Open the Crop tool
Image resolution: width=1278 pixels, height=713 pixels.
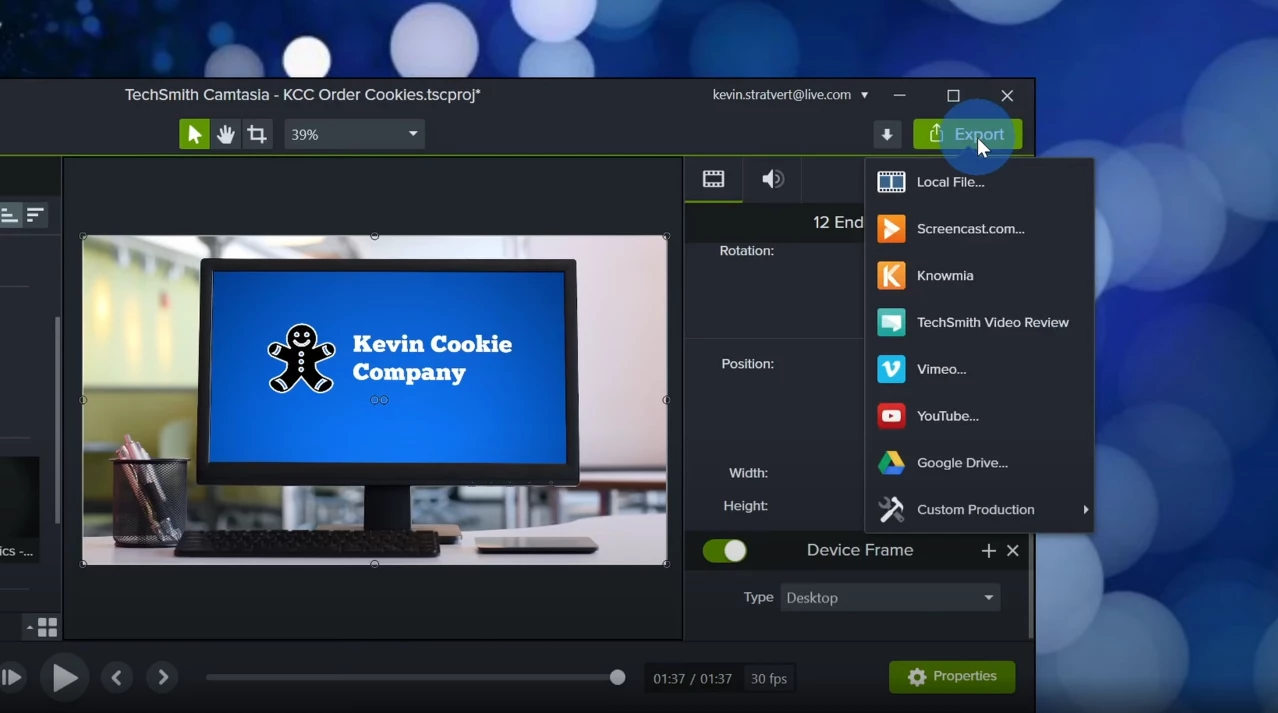[x=257, y=133]
